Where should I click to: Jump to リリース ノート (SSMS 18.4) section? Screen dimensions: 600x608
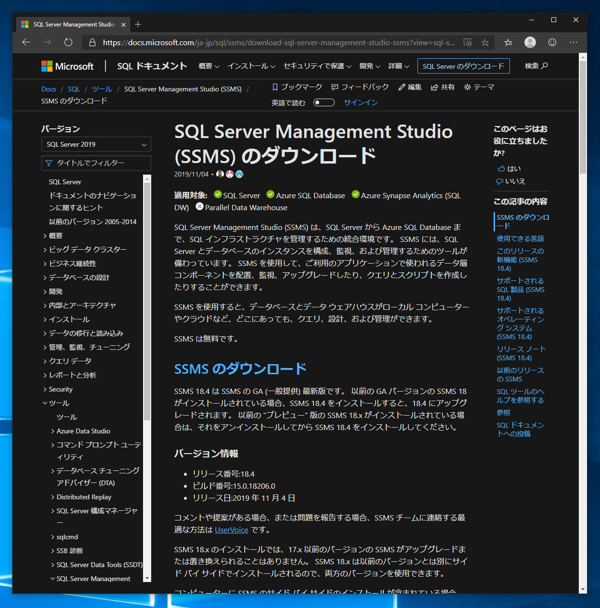click(521, 353)
